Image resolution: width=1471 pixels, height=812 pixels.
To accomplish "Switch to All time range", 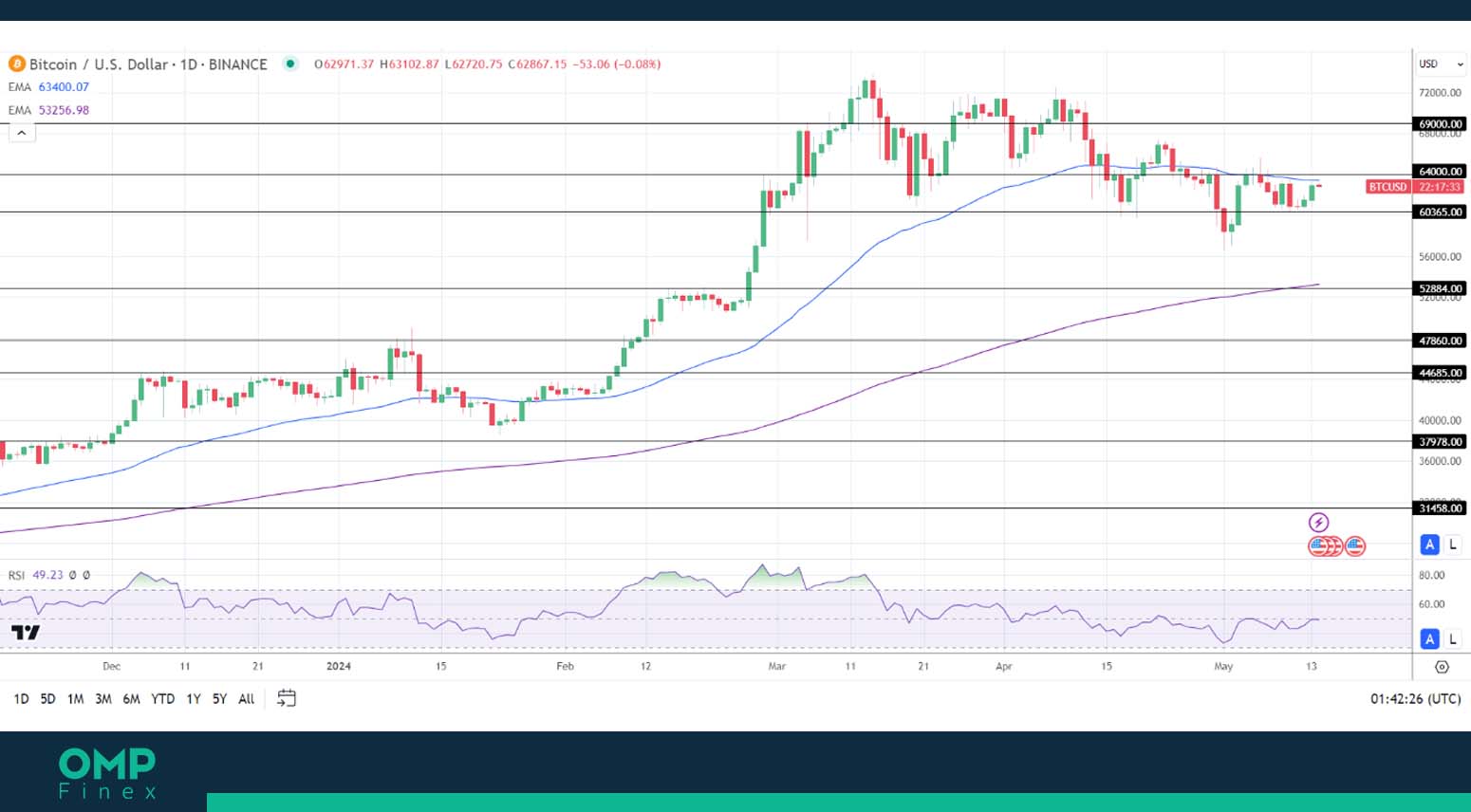I will pyautogui.click(x=246, y=699).
